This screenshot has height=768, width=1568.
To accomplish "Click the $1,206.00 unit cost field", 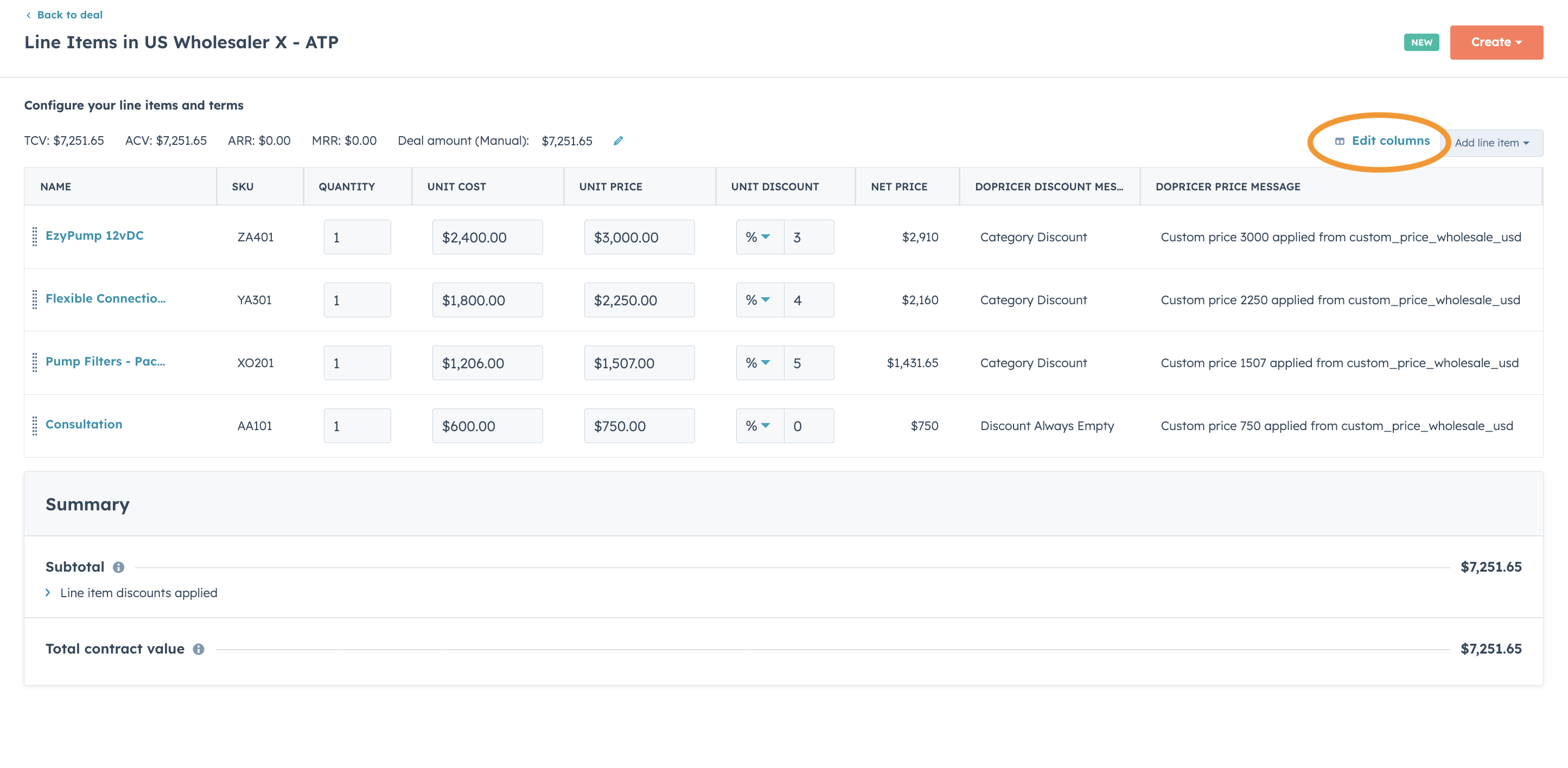I will tap(488, 363).
